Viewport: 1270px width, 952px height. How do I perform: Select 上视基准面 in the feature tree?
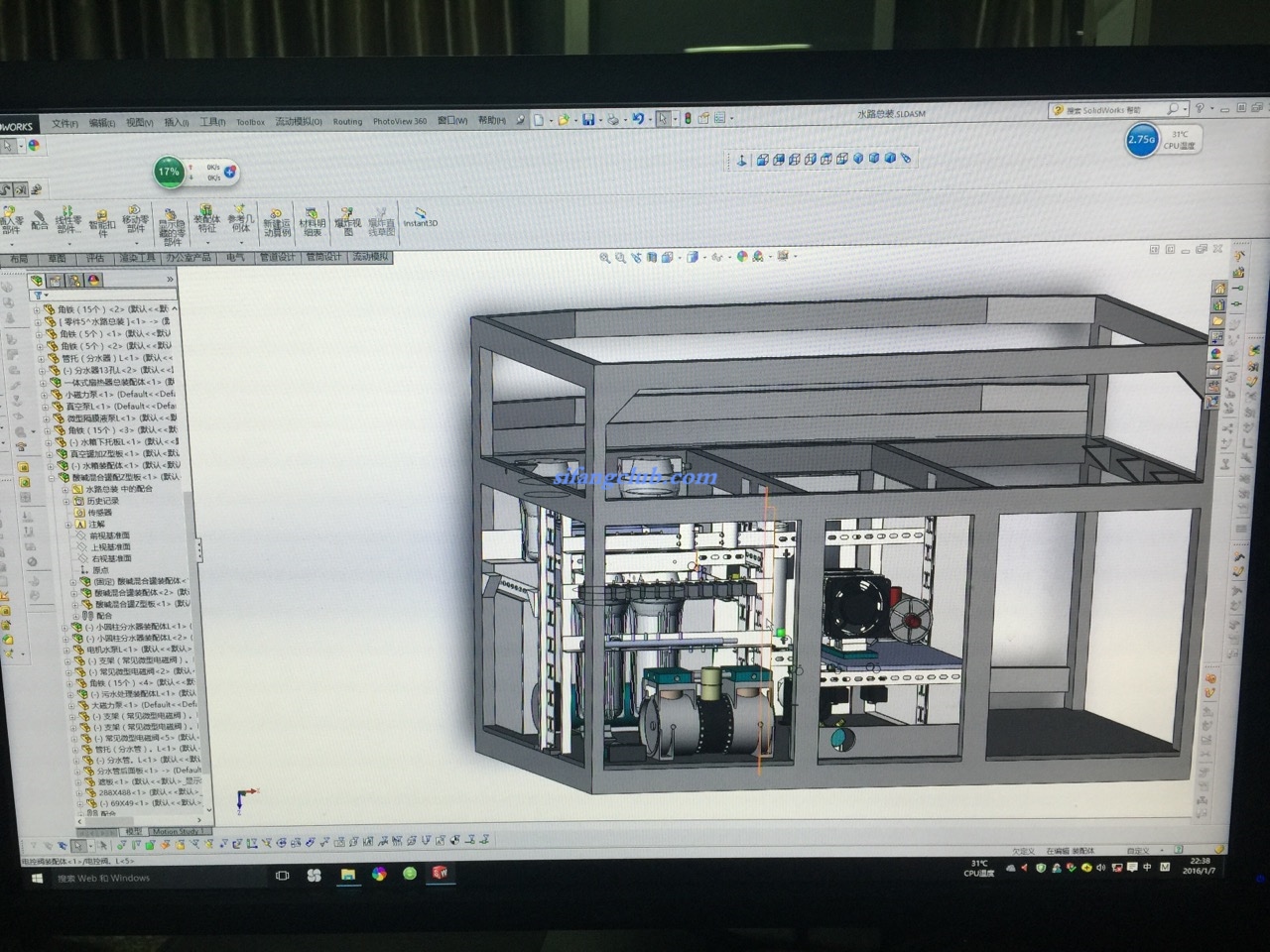point(110,547)
